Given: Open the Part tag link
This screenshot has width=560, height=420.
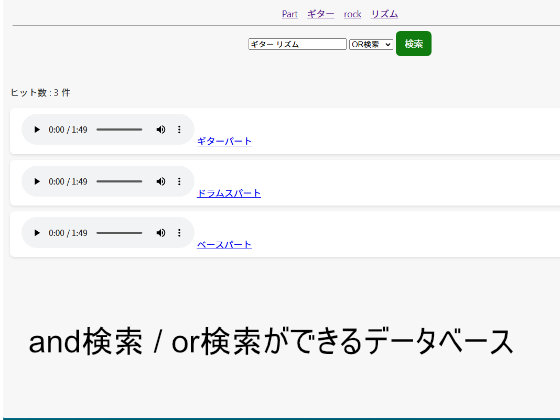Looking at the screenshot, I should [x=290, y=14].
